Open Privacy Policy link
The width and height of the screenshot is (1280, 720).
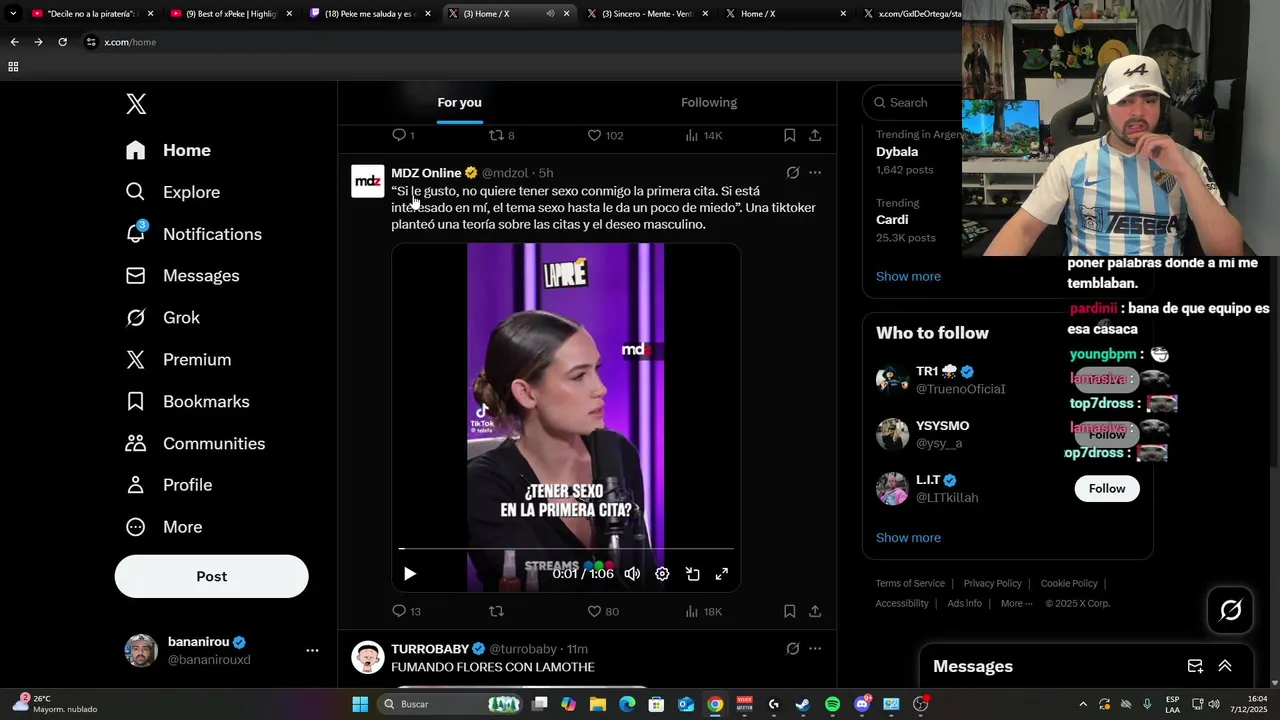point(993,583)
